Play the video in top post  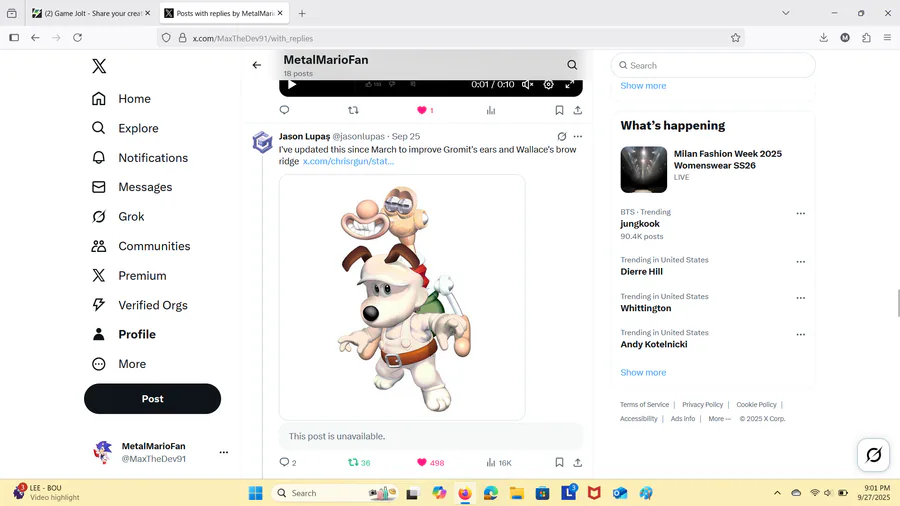pyautogui.click(x=292, y=85)
